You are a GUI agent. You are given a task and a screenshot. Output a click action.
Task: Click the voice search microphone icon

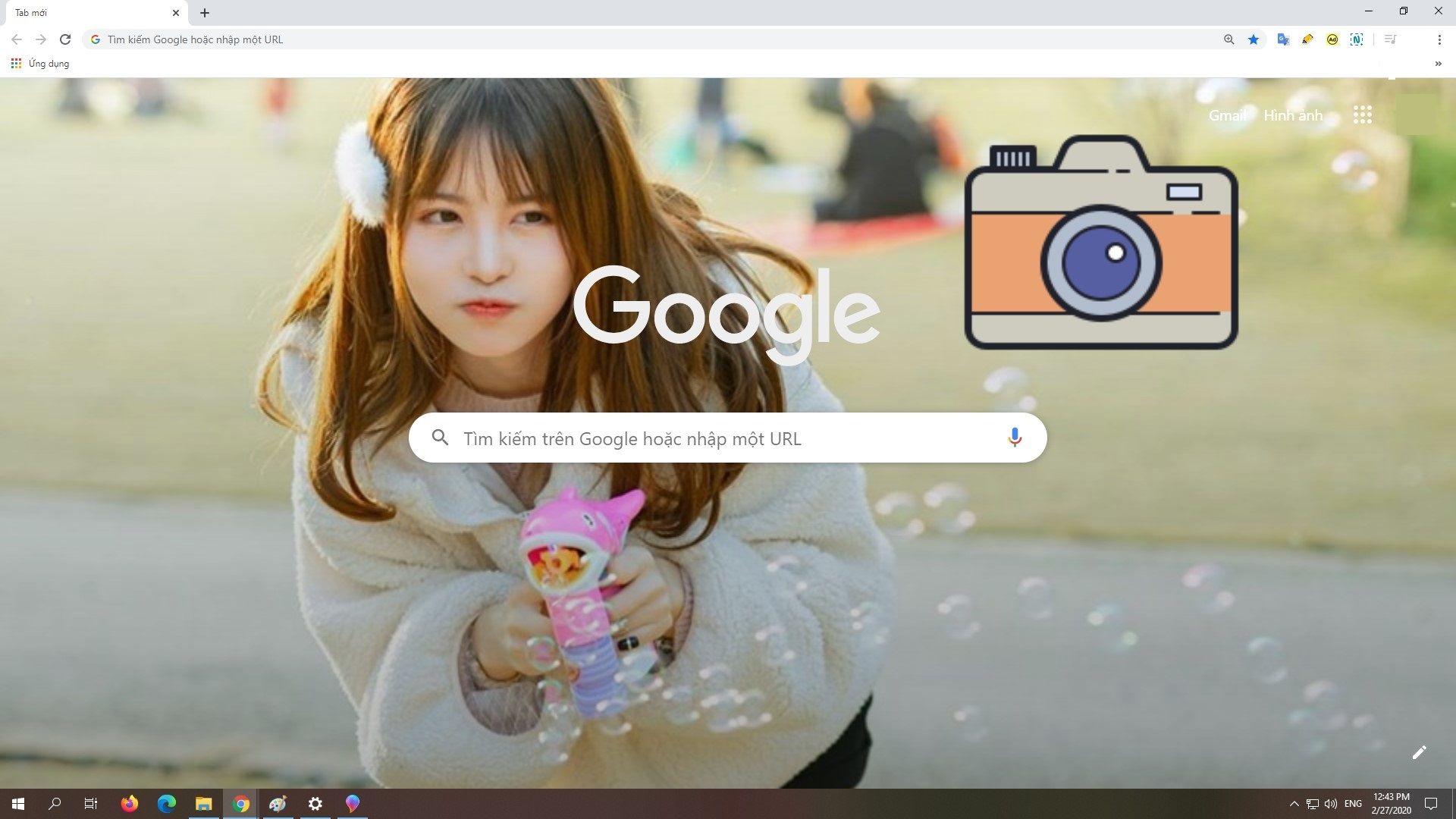tap(1015, 438)
